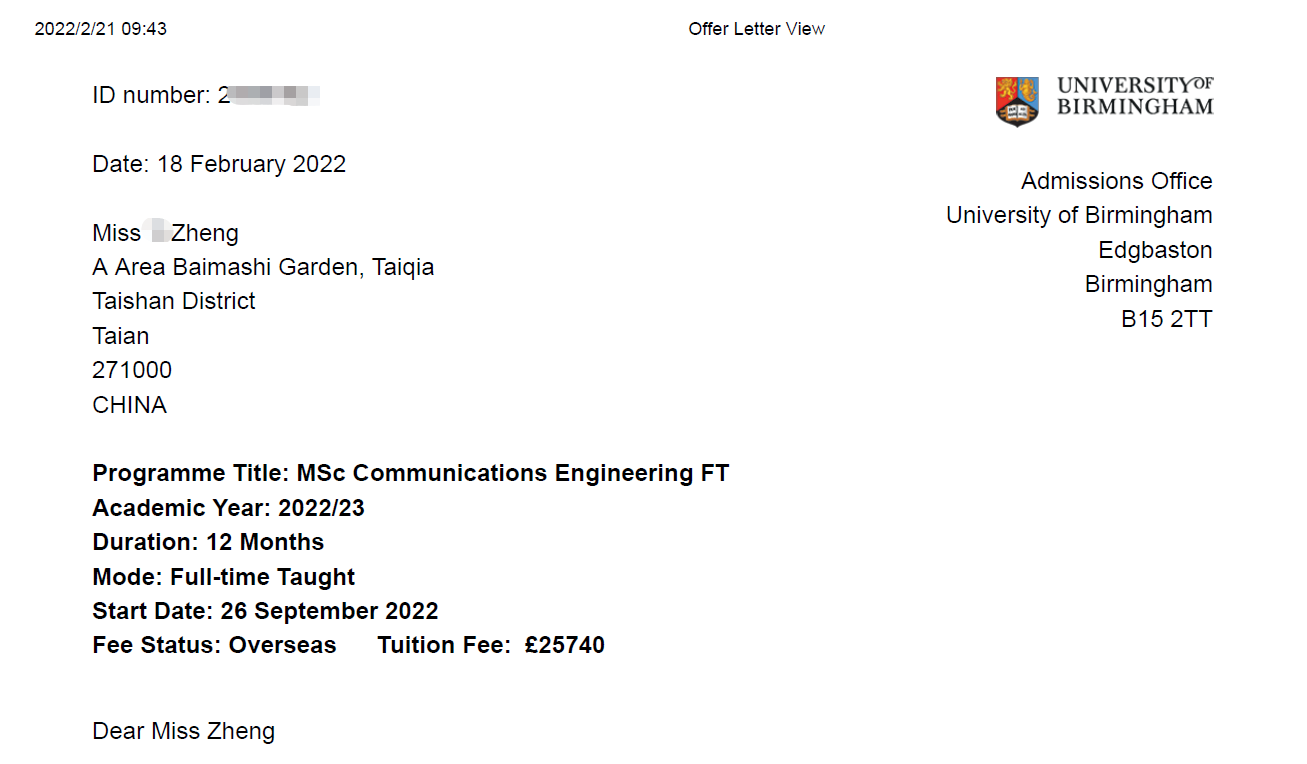
Task: Click the B15 2TT postcode
Action: point(1166,319)
